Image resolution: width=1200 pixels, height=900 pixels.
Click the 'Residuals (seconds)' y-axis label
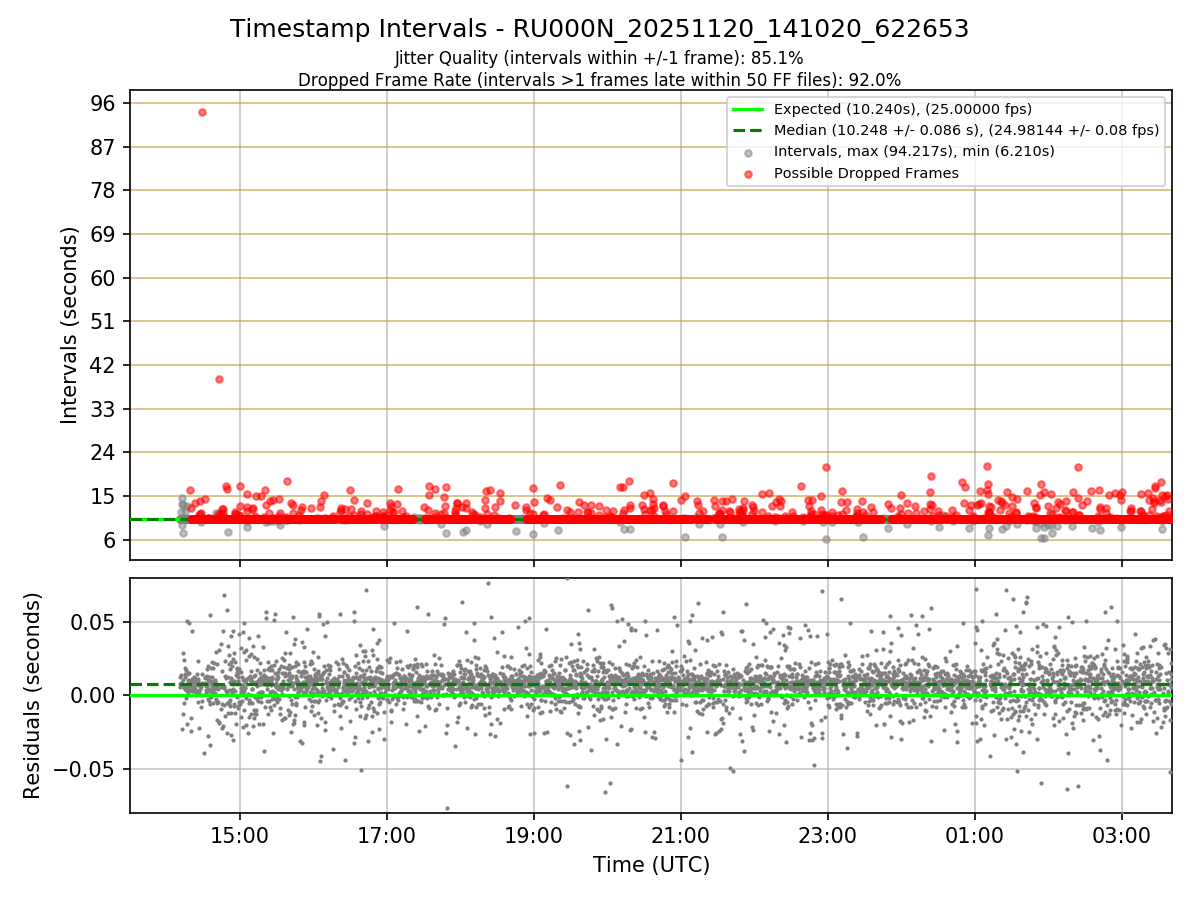(x=33, y=695)
